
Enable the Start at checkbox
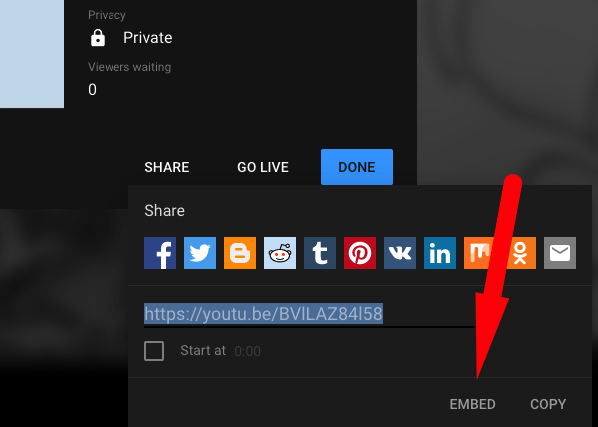tap(154, 351)
